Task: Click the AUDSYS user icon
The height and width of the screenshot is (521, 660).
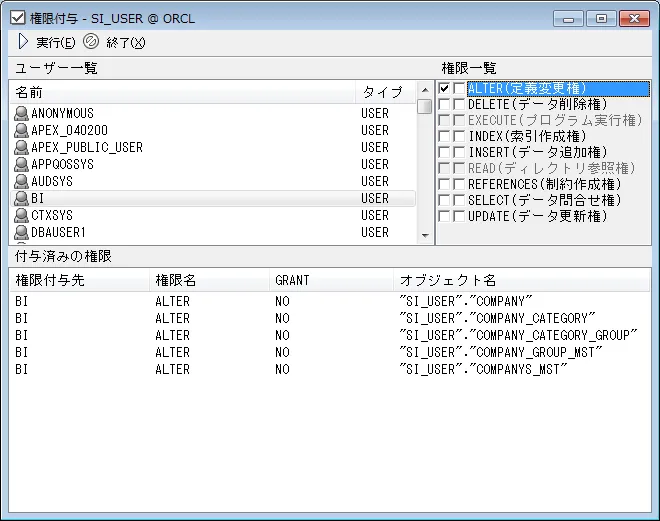Action: [x=21, y=181]
